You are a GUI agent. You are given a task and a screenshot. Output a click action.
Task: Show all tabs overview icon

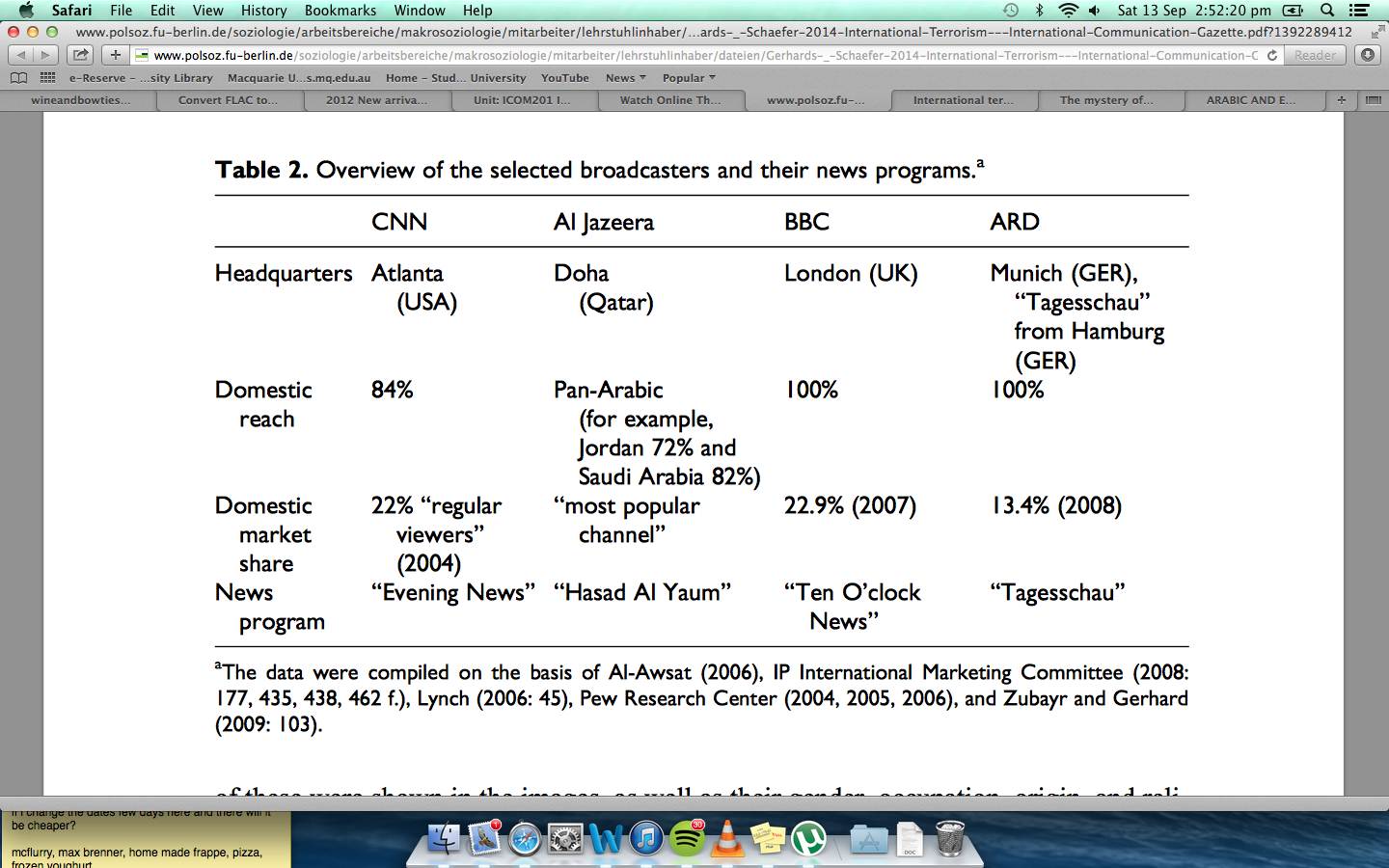(x=1374, y=99)
